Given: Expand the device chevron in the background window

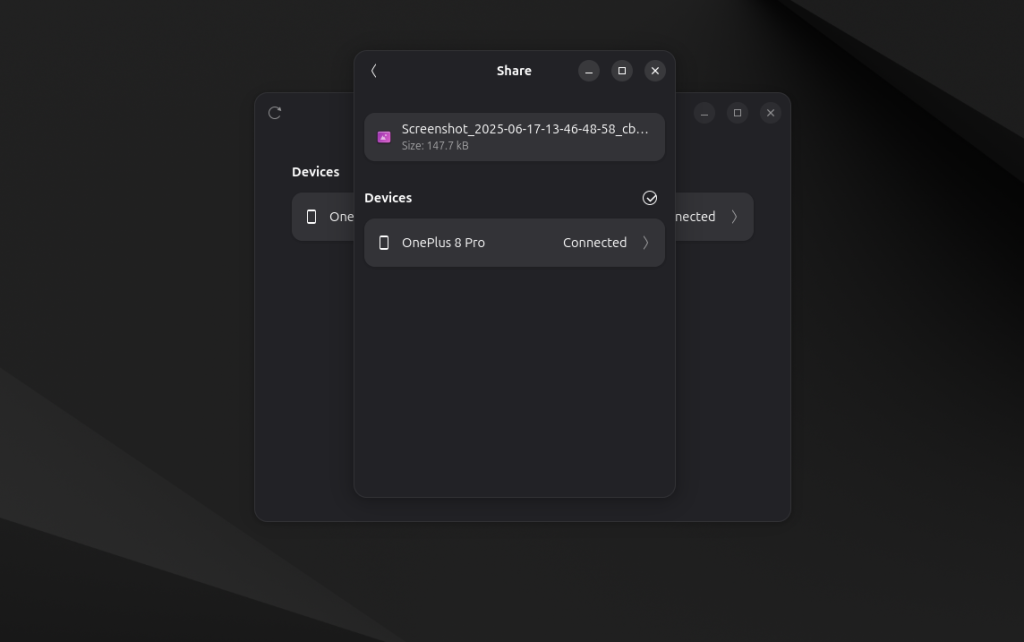Looking at the screenshot, I should point(735,217).
